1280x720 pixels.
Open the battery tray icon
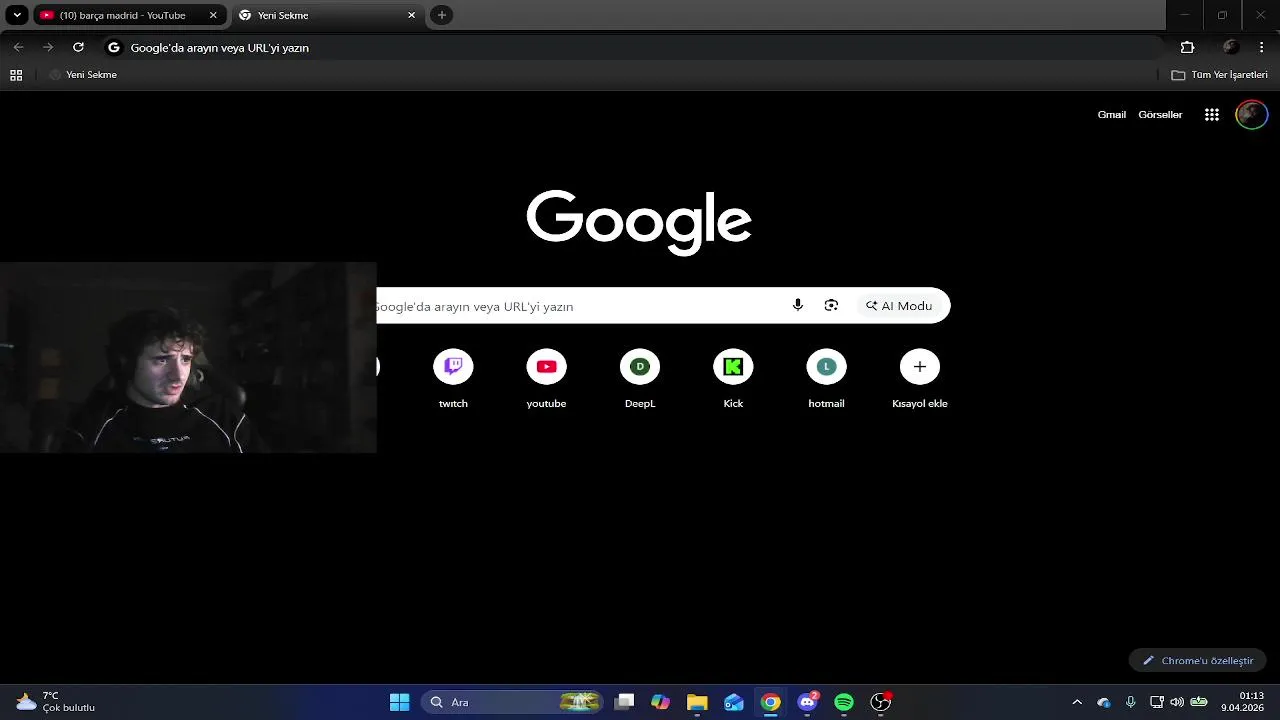pyautogui.click(x=1198, y=702)
